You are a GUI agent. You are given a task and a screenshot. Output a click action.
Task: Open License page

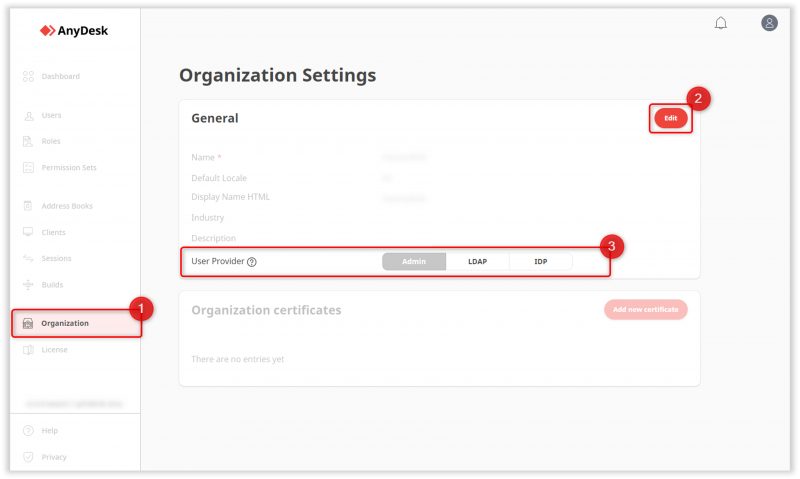55,349
